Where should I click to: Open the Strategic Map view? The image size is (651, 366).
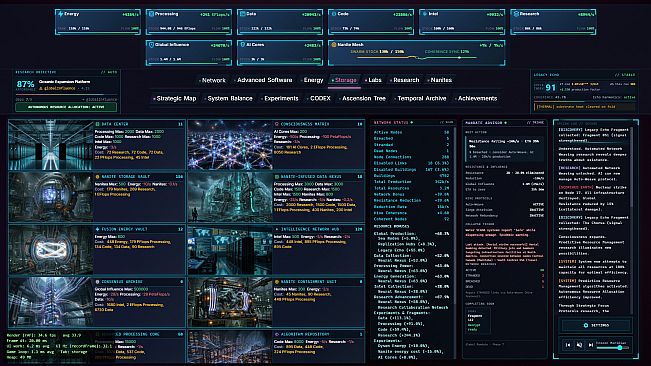tap(175, 98)
